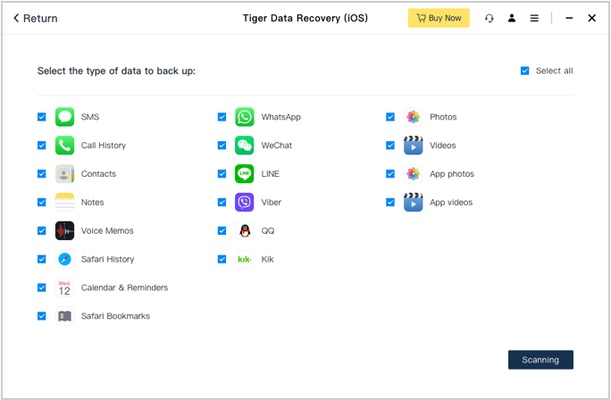
Task: Toggle the Select all checkbox
Action: pyautogui.click(x=525, y=71)
